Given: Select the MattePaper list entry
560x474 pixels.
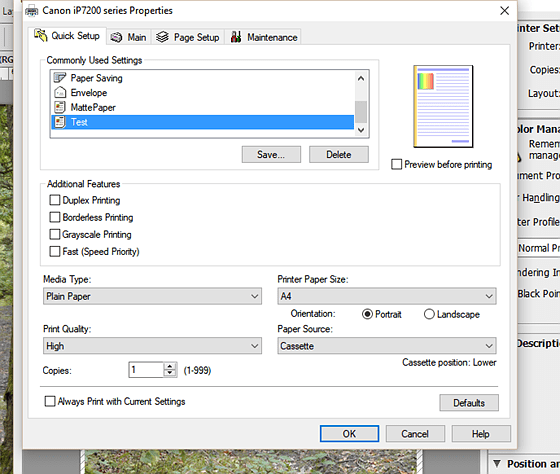Looking at the screenshot, I should 202,107.
